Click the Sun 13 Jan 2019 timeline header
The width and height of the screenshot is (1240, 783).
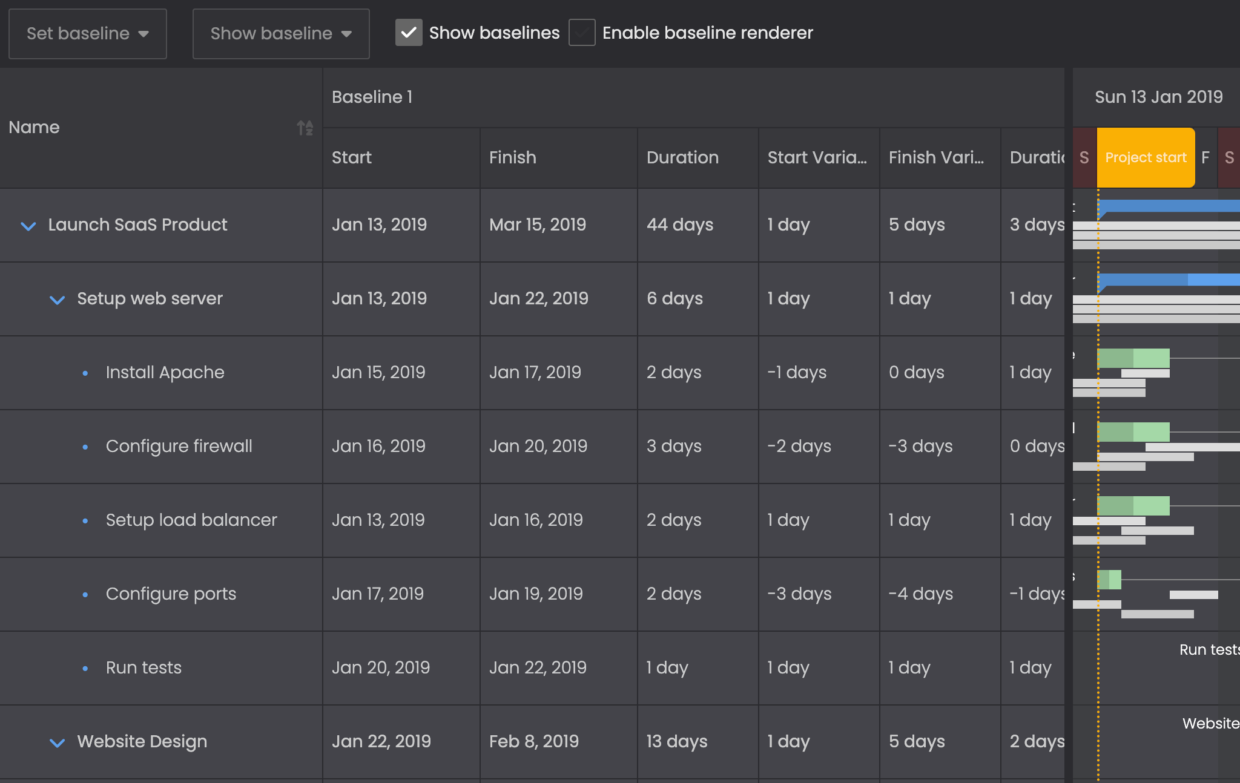[1159, 96]
